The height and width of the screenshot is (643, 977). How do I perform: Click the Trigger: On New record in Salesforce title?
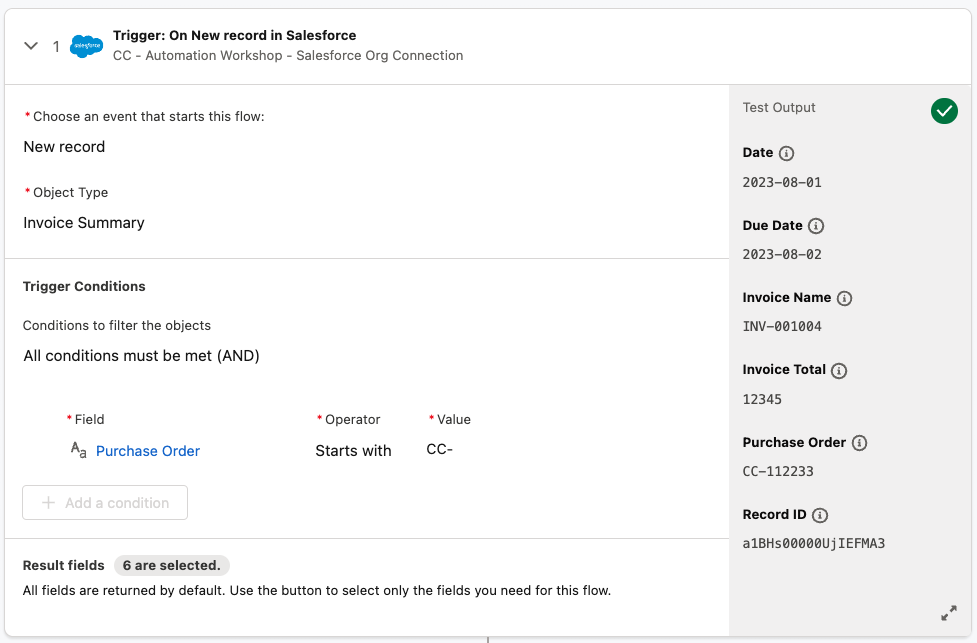(234, 35)
